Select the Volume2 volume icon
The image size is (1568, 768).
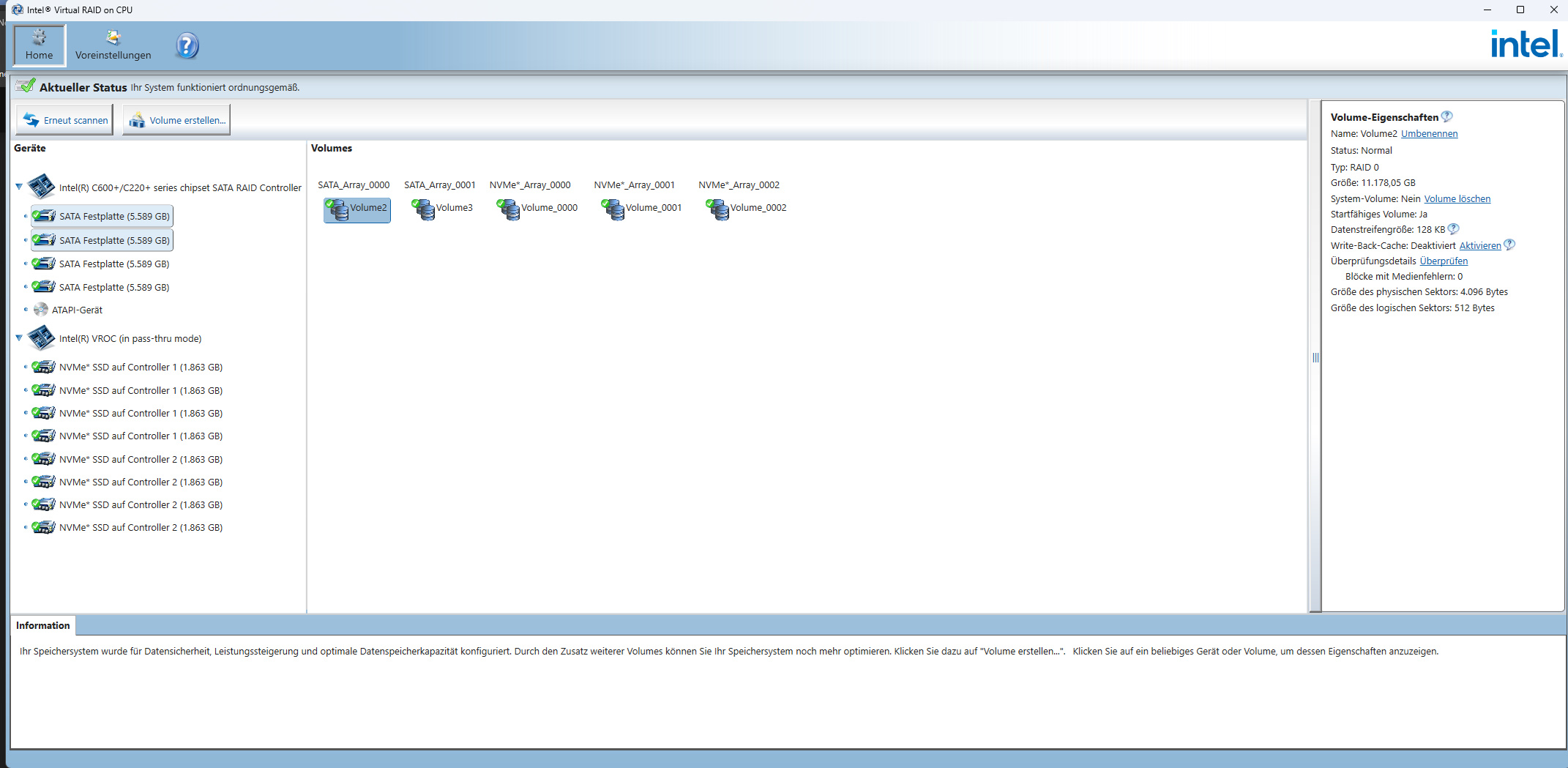pyautogui.click(x=337, y=209)
